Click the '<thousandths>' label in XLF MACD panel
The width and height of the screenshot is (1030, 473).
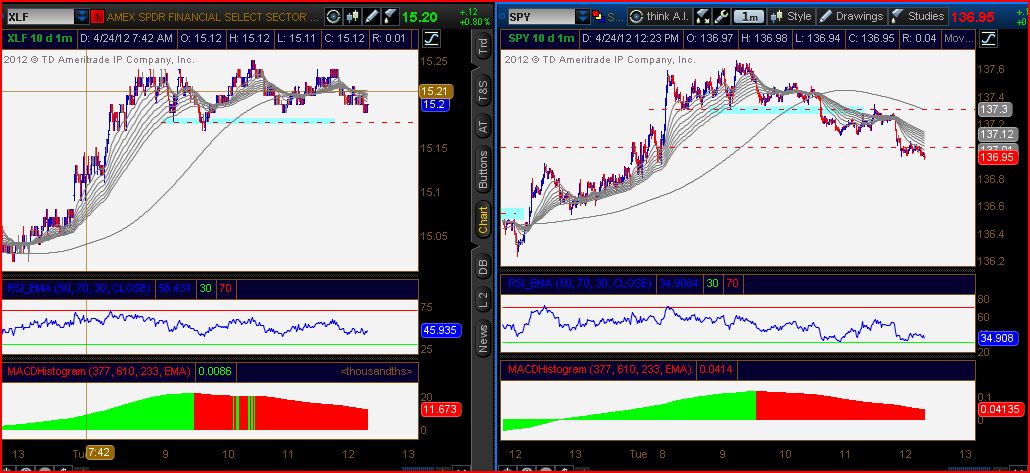coord(376,371)
